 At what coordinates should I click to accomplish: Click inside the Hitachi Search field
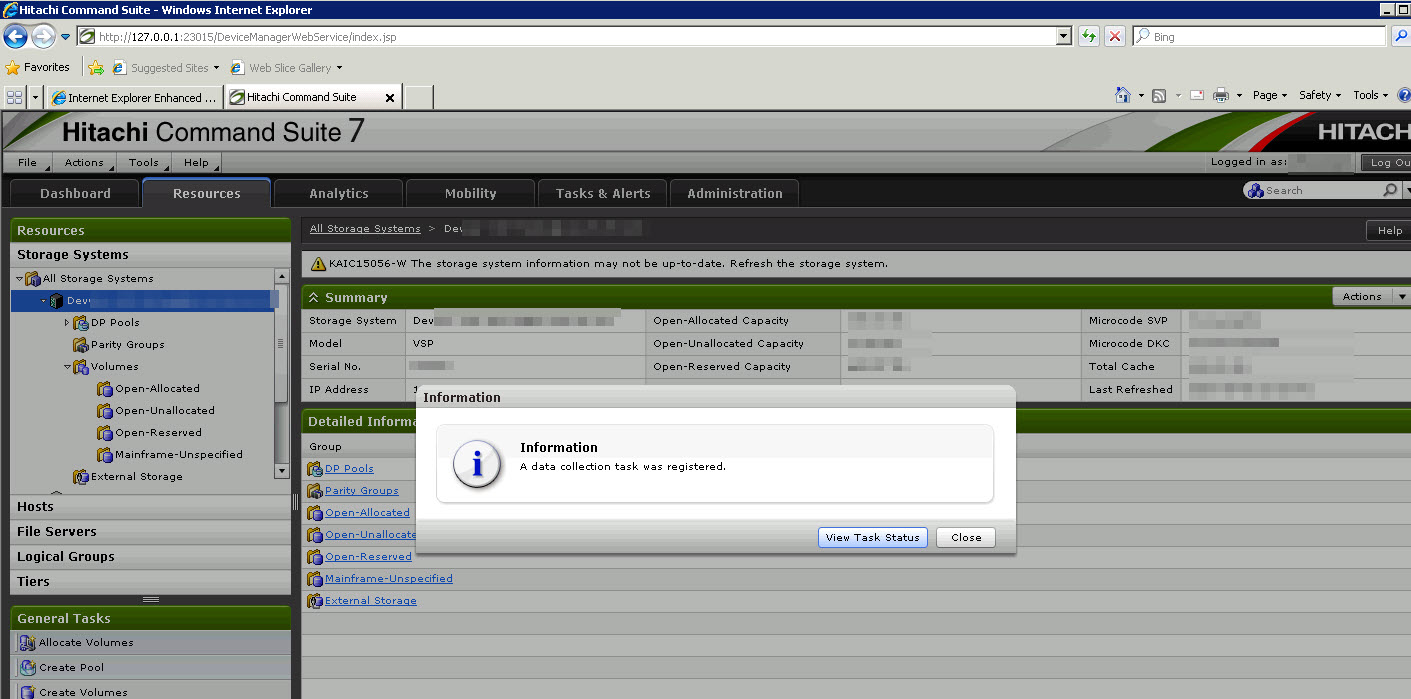click(1321, 190)
